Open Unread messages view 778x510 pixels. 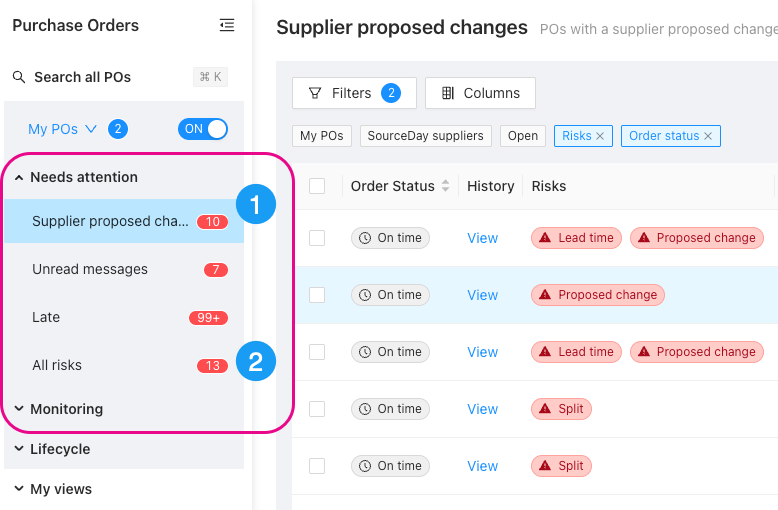pyautogui.click(x=124, y=269)
